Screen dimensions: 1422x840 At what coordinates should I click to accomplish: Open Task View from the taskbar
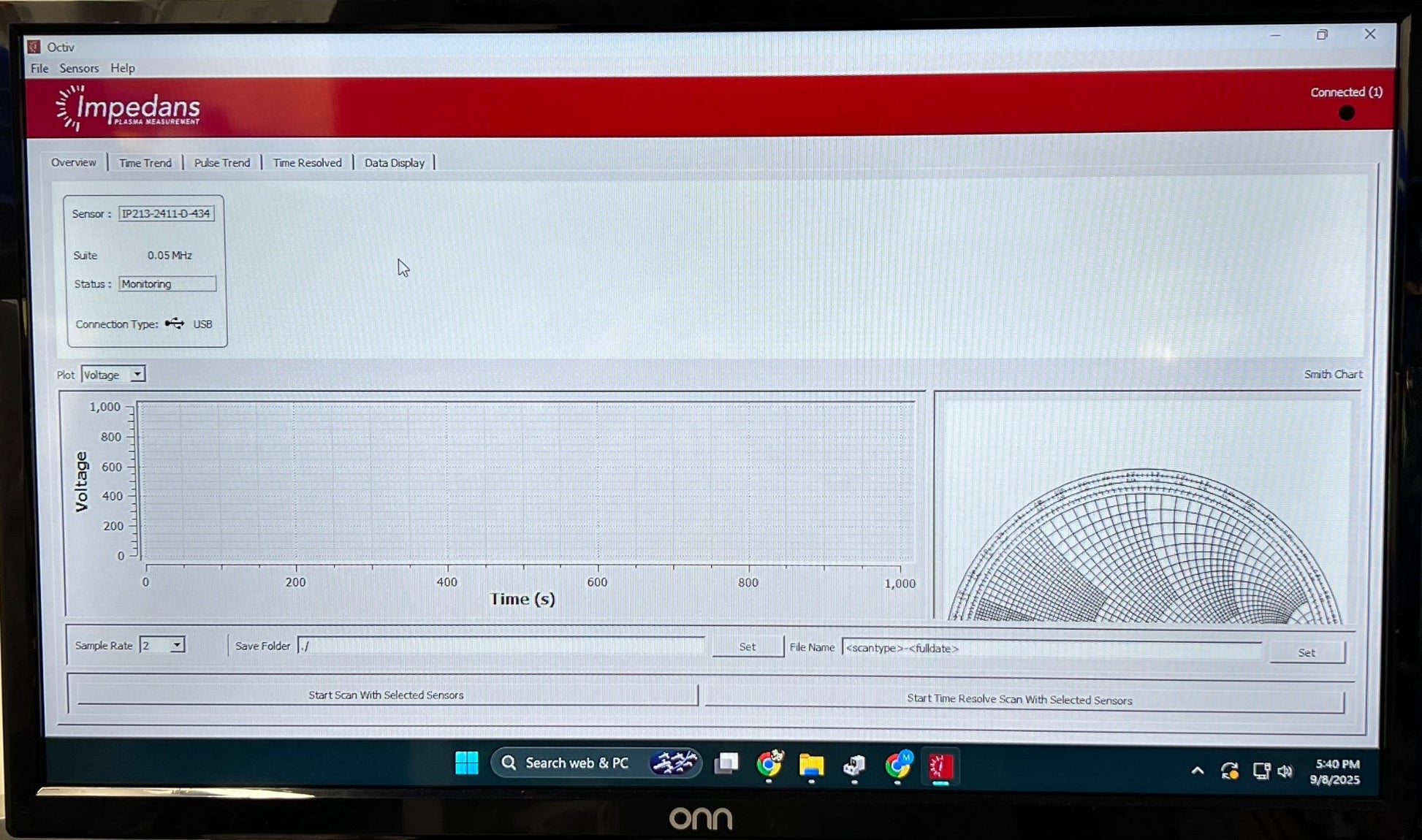pyautogui.click(x=726, y=764)
